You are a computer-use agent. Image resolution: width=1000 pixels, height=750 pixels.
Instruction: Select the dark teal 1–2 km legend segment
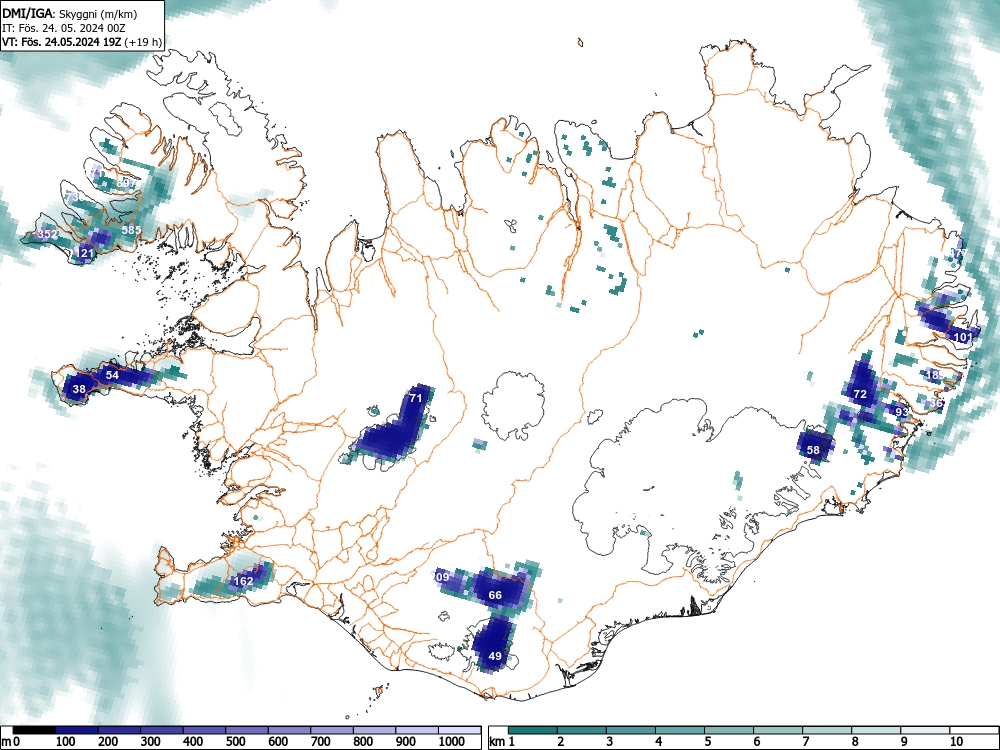pos(533,730)
